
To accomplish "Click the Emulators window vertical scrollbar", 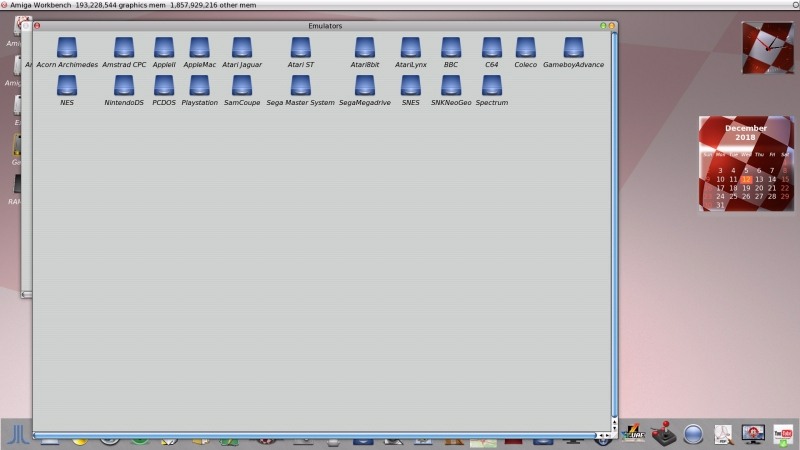I will point(614,224).
